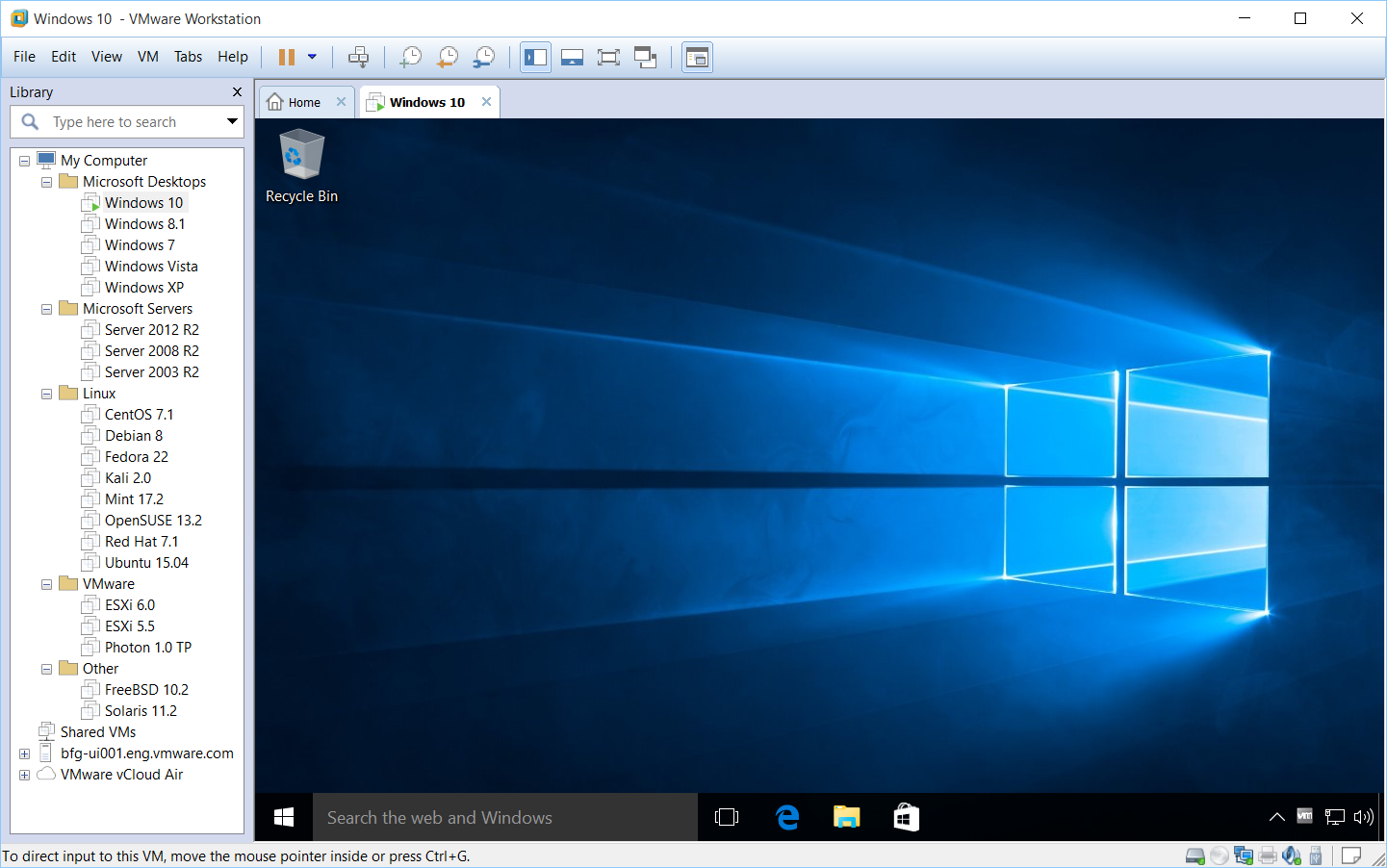Click the USB device status icon

pyautogui.click(x=1314, y=855)
